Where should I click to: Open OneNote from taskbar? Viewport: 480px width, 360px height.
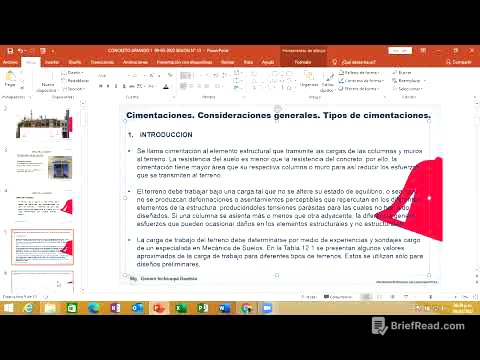point(115,308)
